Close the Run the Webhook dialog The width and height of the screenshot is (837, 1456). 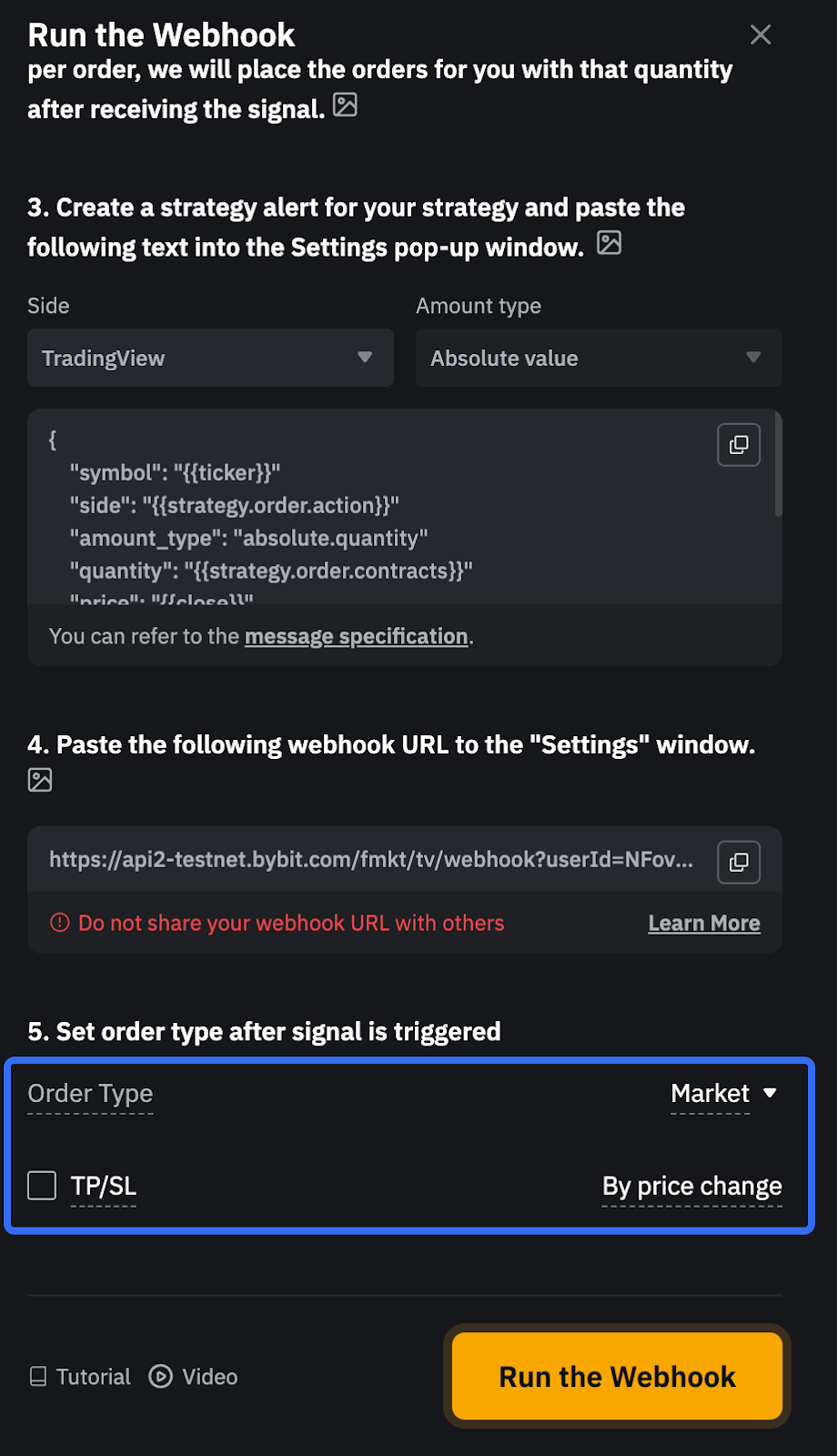click(761, 35)
